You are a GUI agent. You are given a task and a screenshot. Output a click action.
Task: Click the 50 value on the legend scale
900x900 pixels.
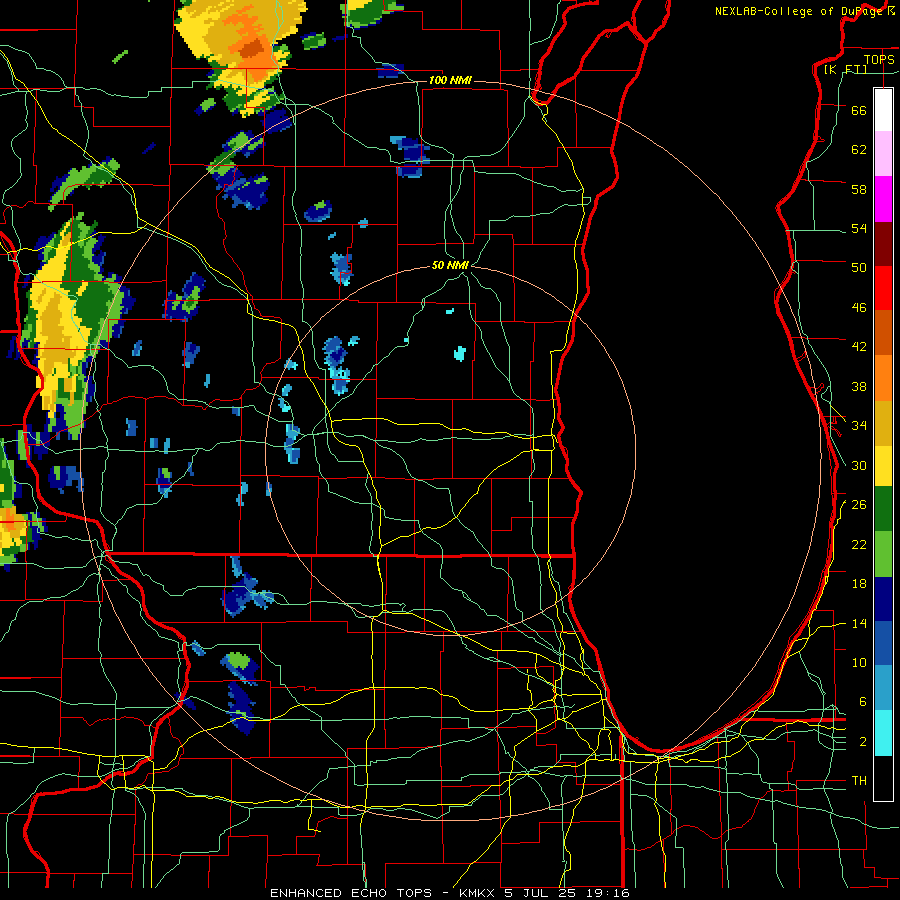(859, 267)
